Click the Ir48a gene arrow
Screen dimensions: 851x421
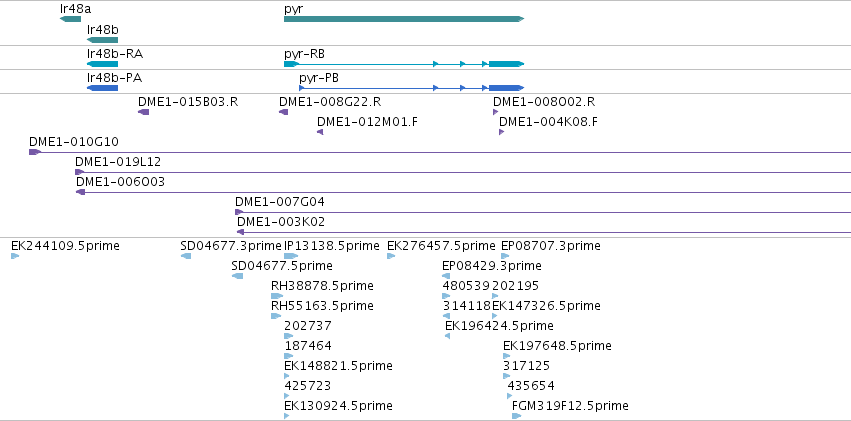point(71,19)
